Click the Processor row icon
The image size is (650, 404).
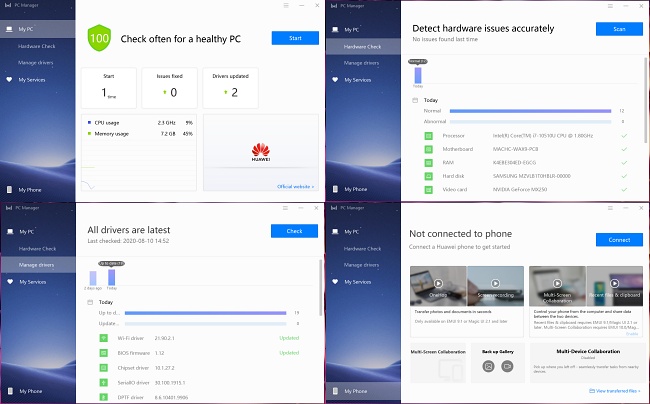click(429, 136)
